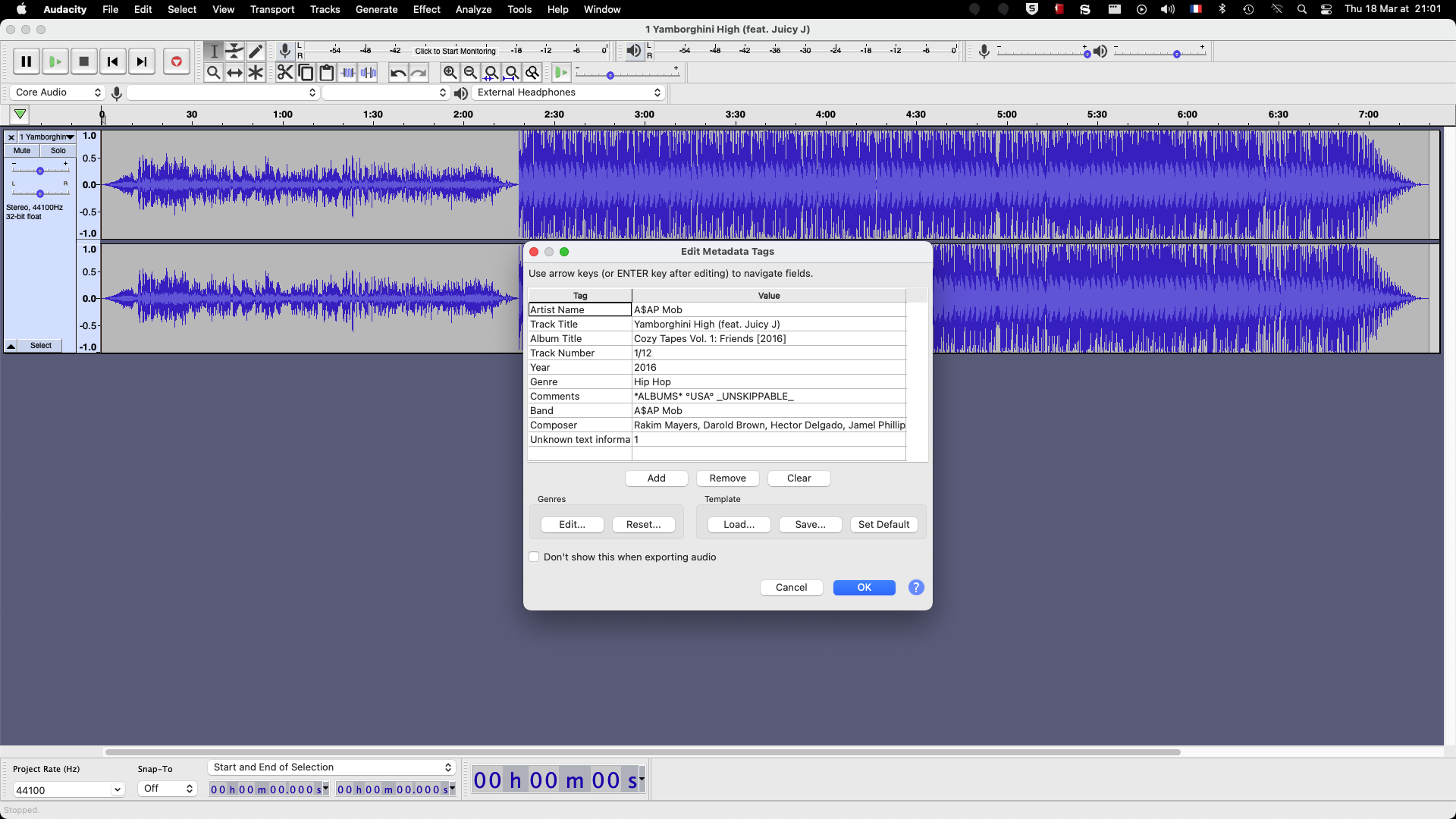Click Fit project to width icon

click(512, 73)
